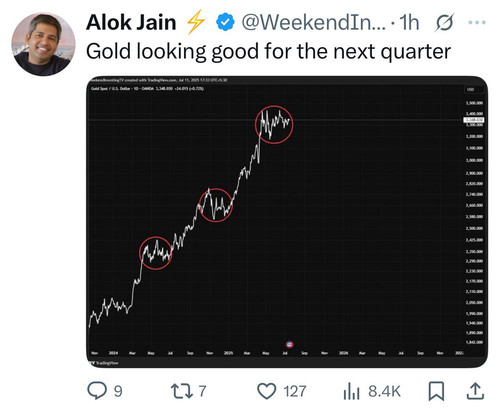
Task: Open Alok Jain's profile picture
Action: pyautogui.click(x=43, y=44)
